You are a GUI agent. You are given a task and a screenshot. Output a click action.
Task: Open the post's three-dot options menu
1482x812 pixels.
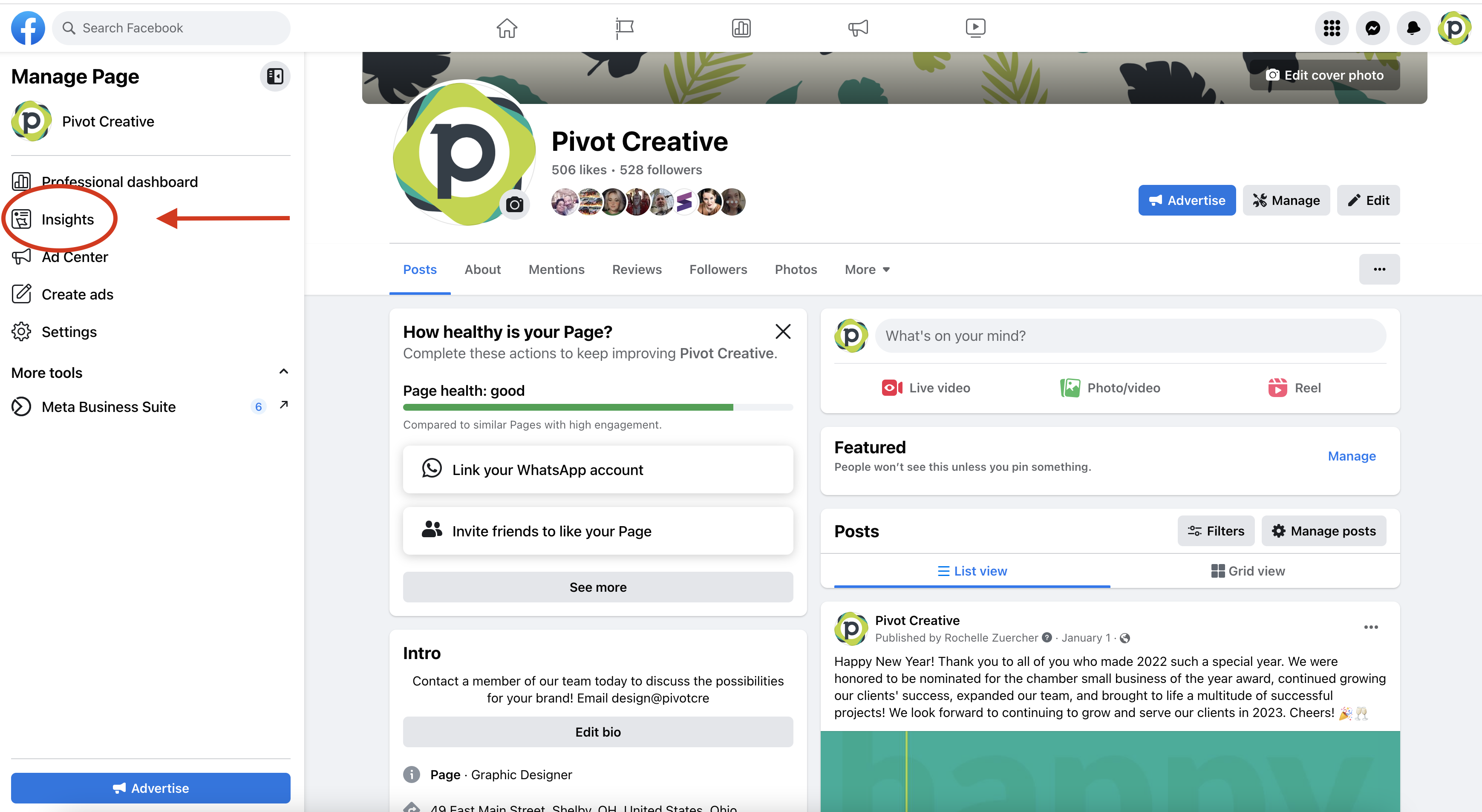[1371, 627]
